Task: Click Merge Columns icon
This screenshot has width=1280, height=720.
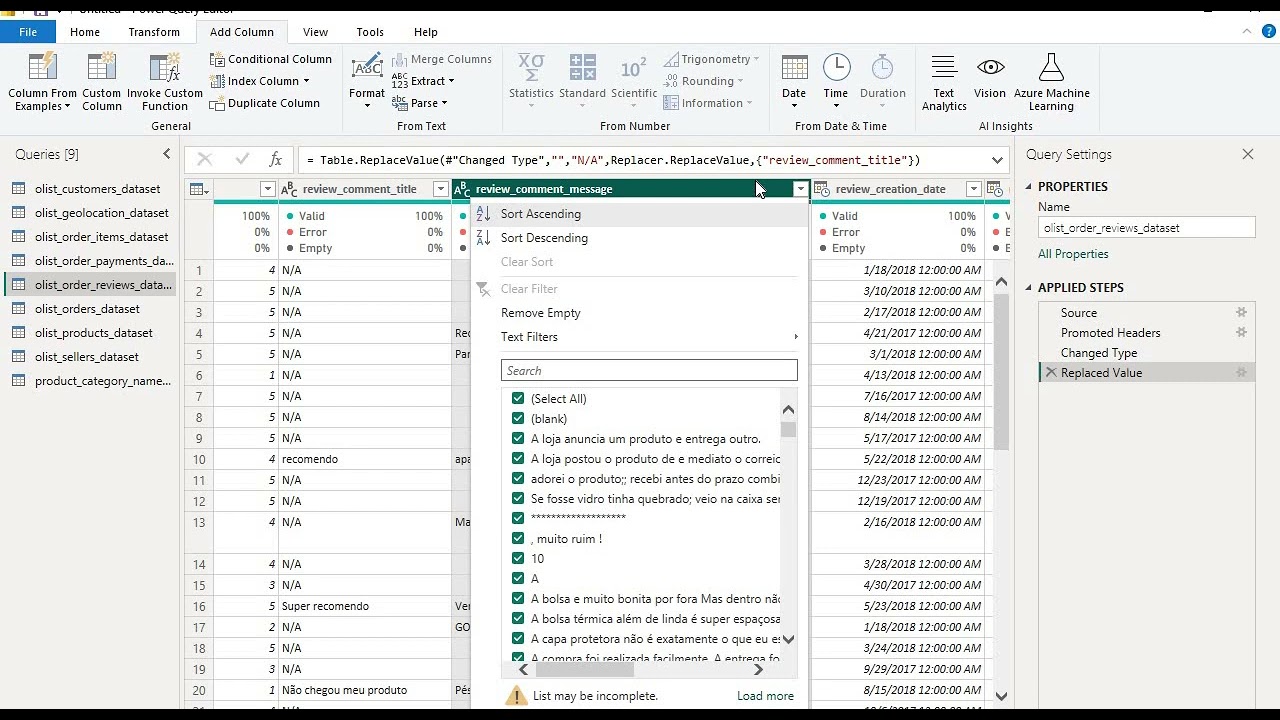Action: pyautogui.click(x=399, y=59)
